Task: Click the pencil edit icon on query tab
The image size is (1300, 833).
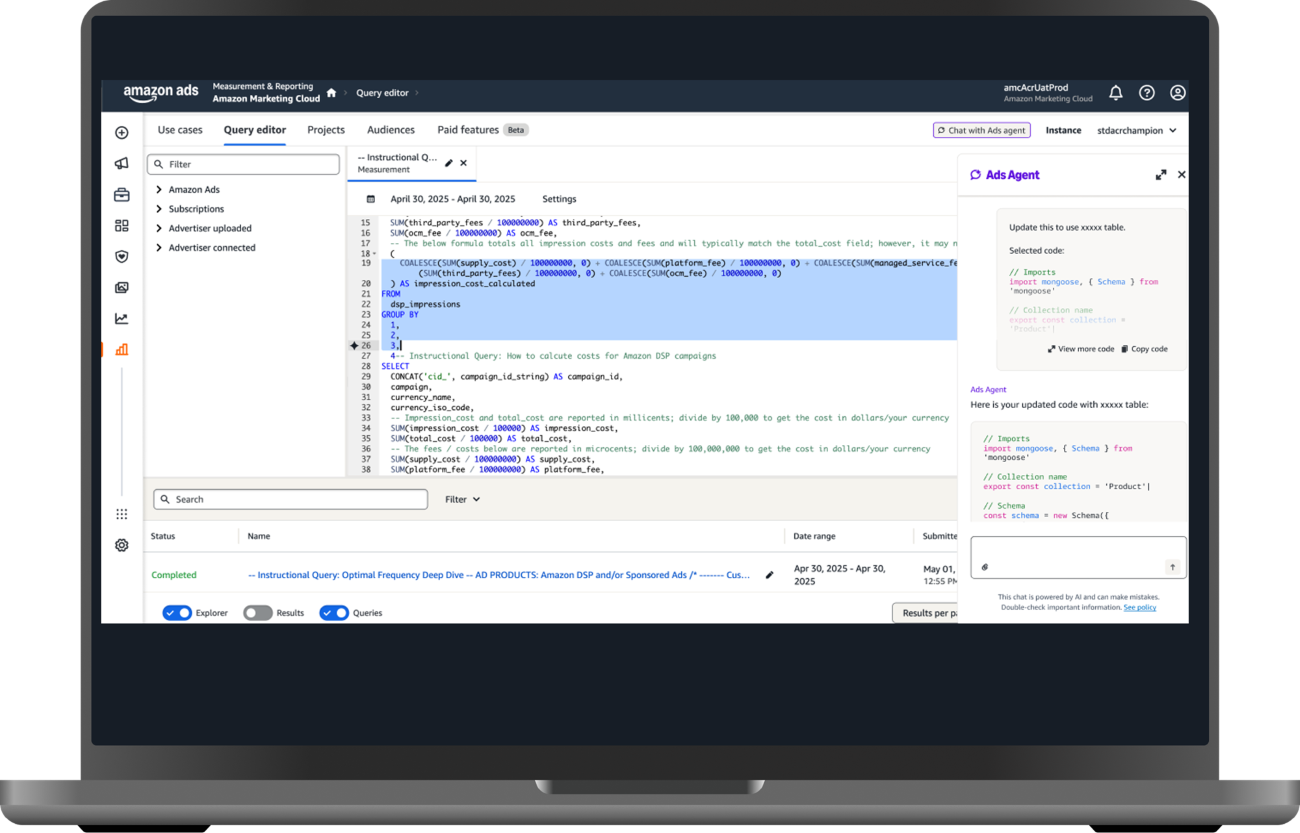Action: click(x=448, y=163)
